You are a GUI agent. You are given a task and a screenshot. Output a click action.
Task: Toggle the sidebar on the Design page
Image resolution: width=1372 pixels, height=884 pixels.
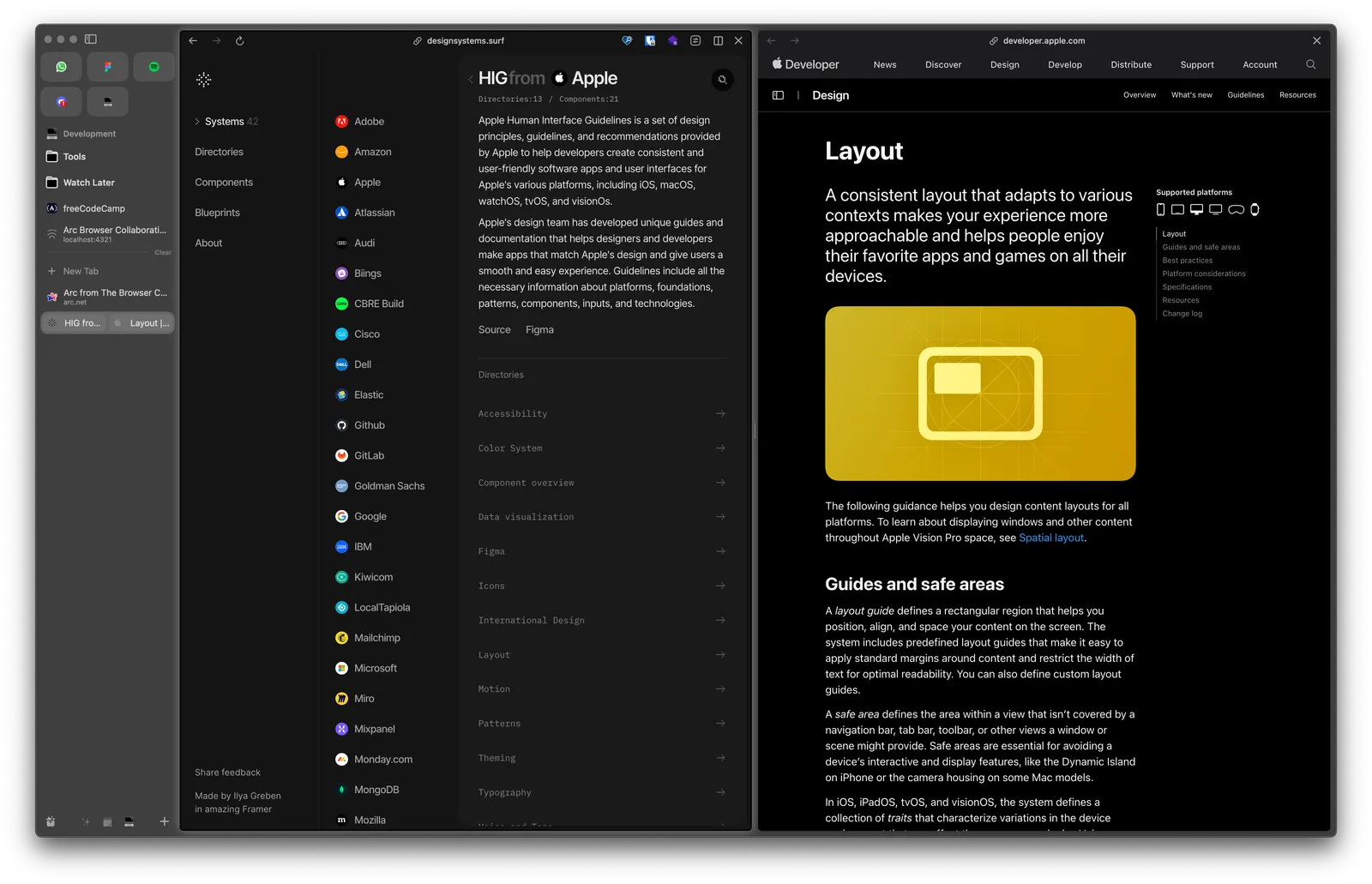[778, 95]
